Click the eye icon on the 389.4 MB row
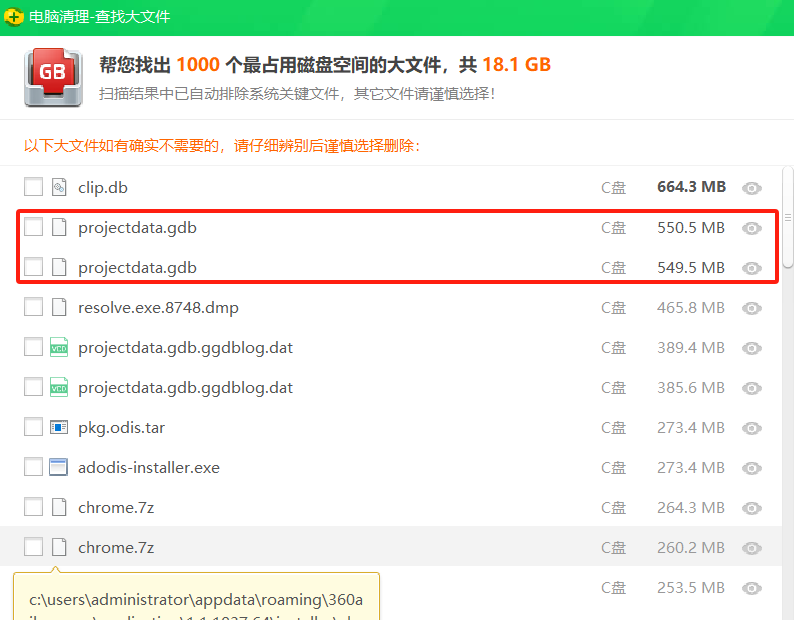The width and height of the screenshot is (794, 620). pyautogui.click(x=751, y=348)
